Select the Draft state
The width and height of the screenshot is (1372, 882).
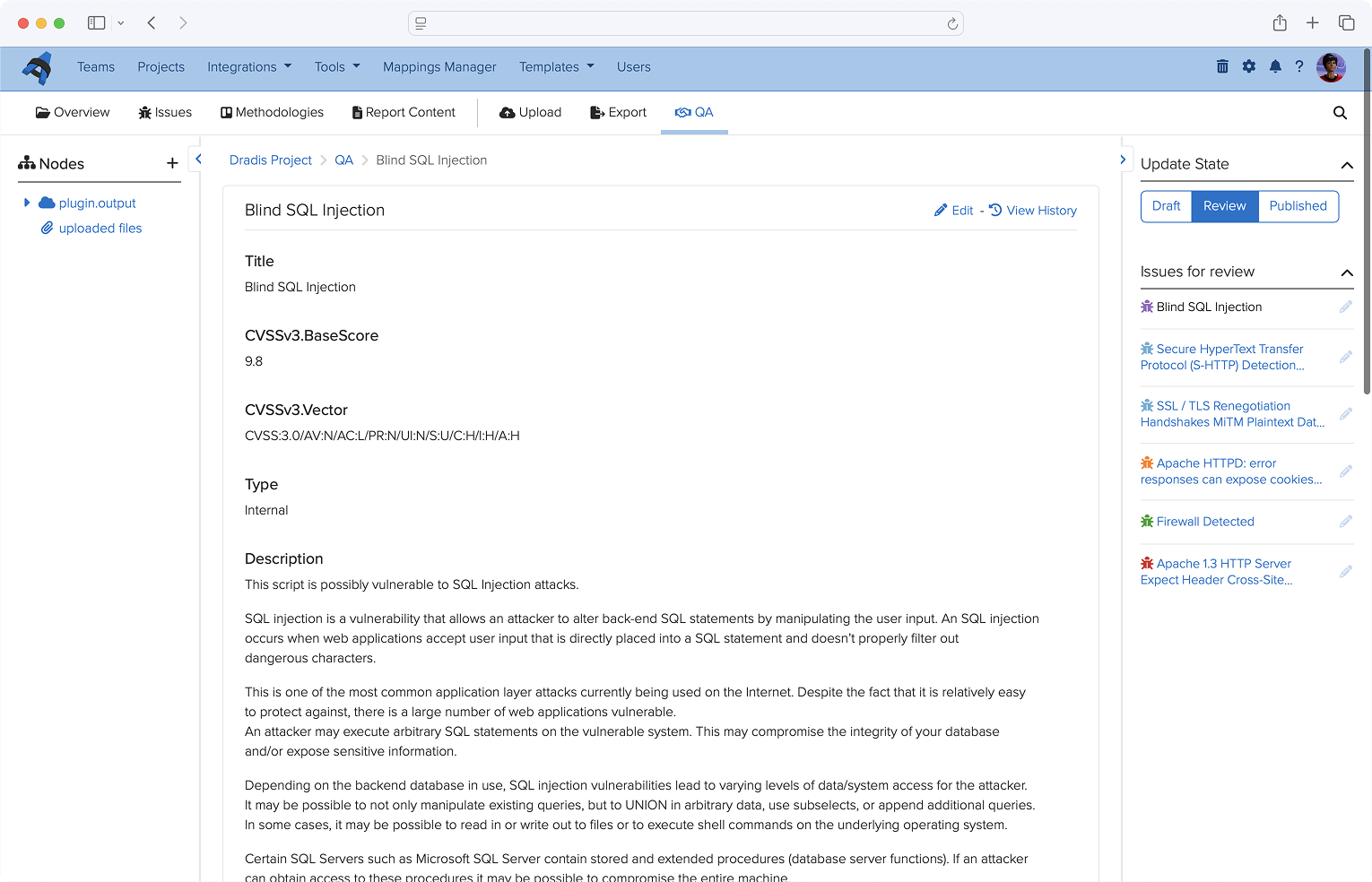pos(1166,206)
